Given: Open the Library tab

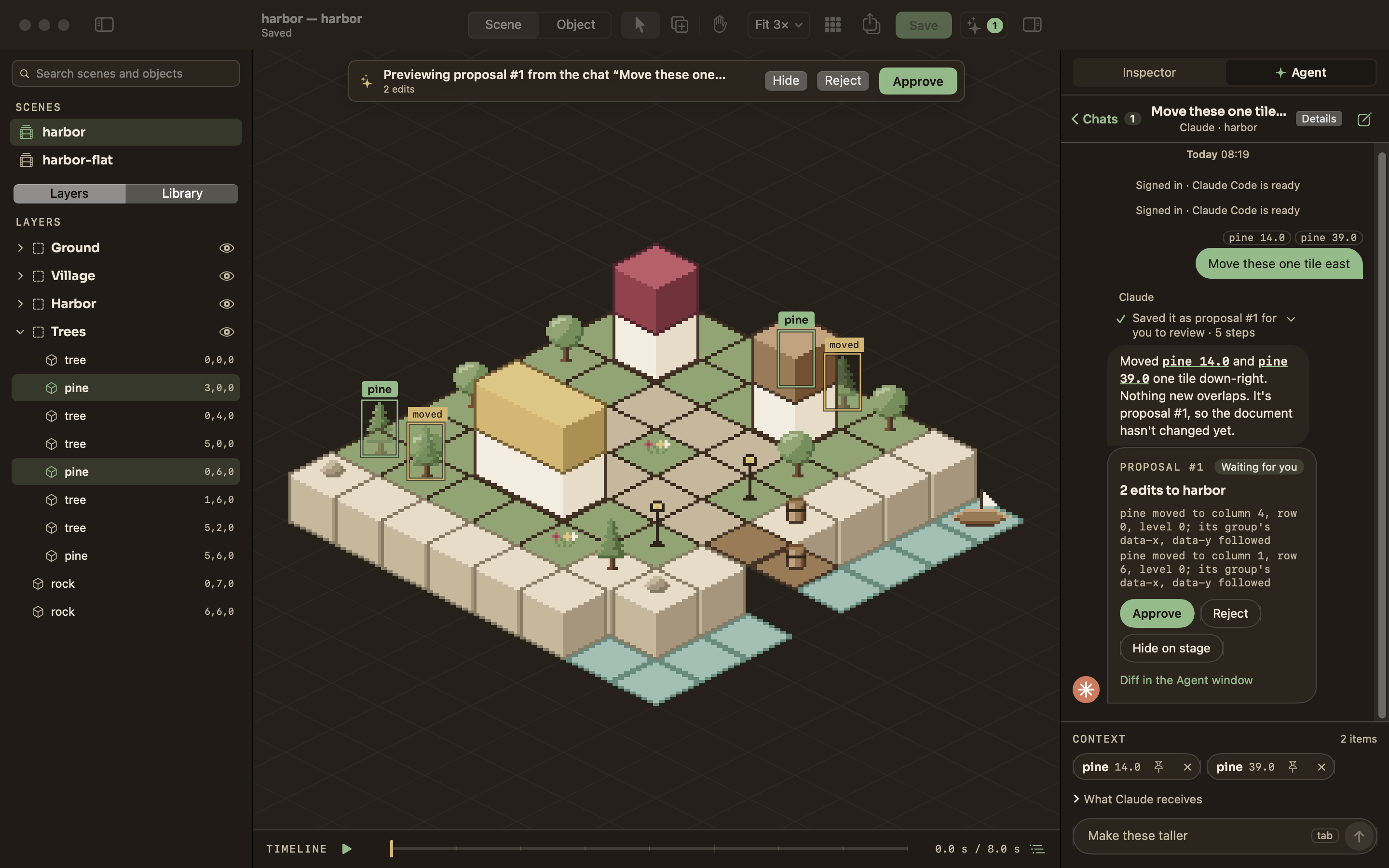Looking at the screenshot, I should point(182,193).
